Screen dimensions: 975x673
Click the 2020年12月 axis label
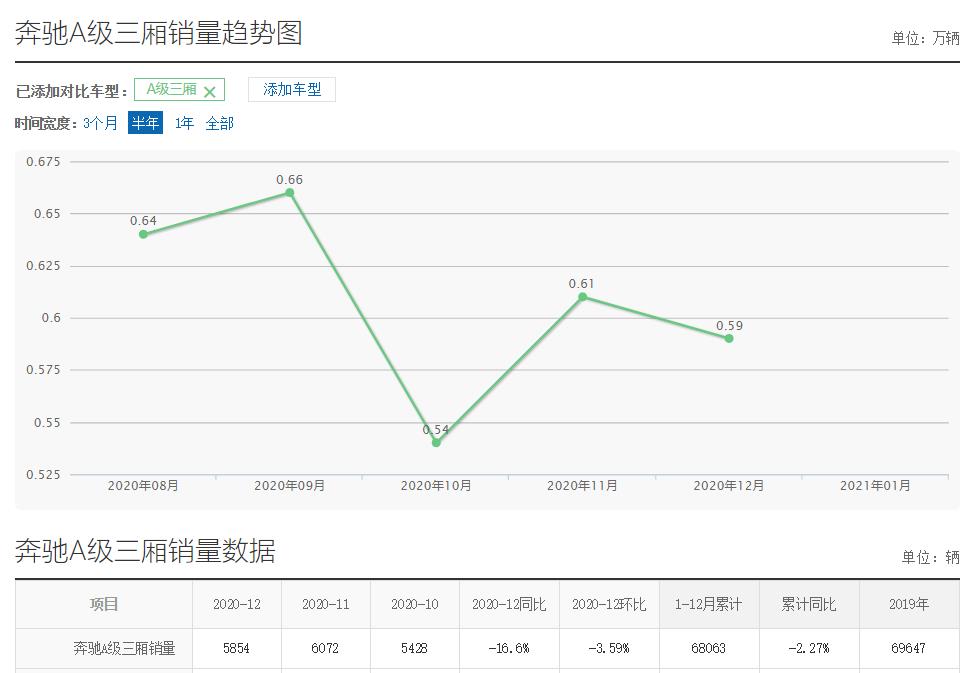(x=729, y=486)
